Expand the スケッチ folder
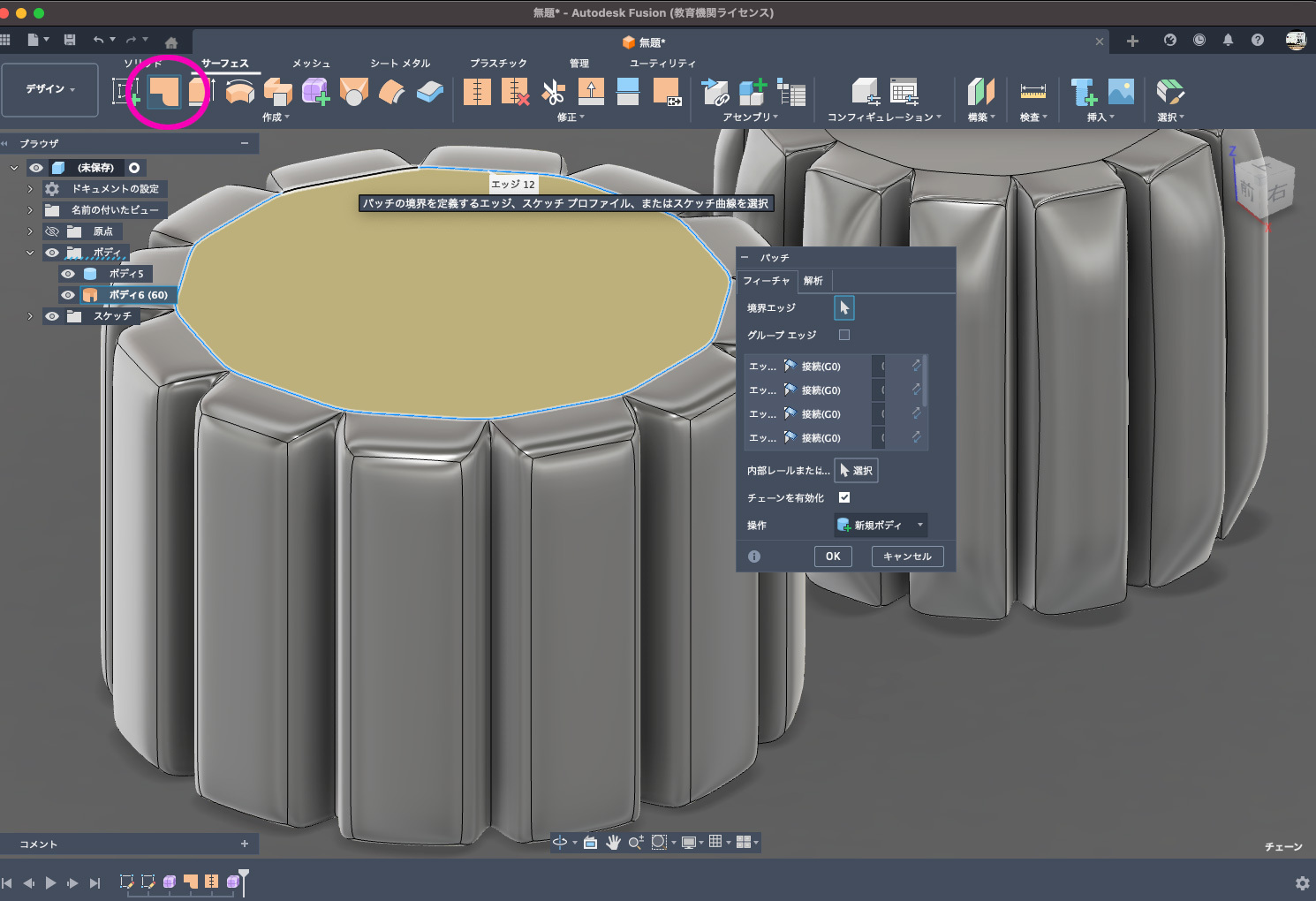The image size is (1316, 901). tap(30, 316)
